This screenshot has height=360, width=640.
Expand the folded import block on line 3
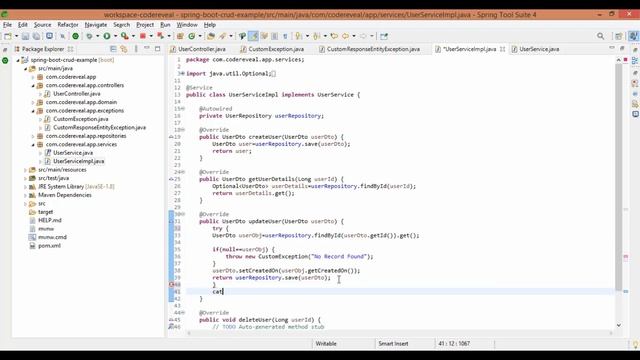182,73
